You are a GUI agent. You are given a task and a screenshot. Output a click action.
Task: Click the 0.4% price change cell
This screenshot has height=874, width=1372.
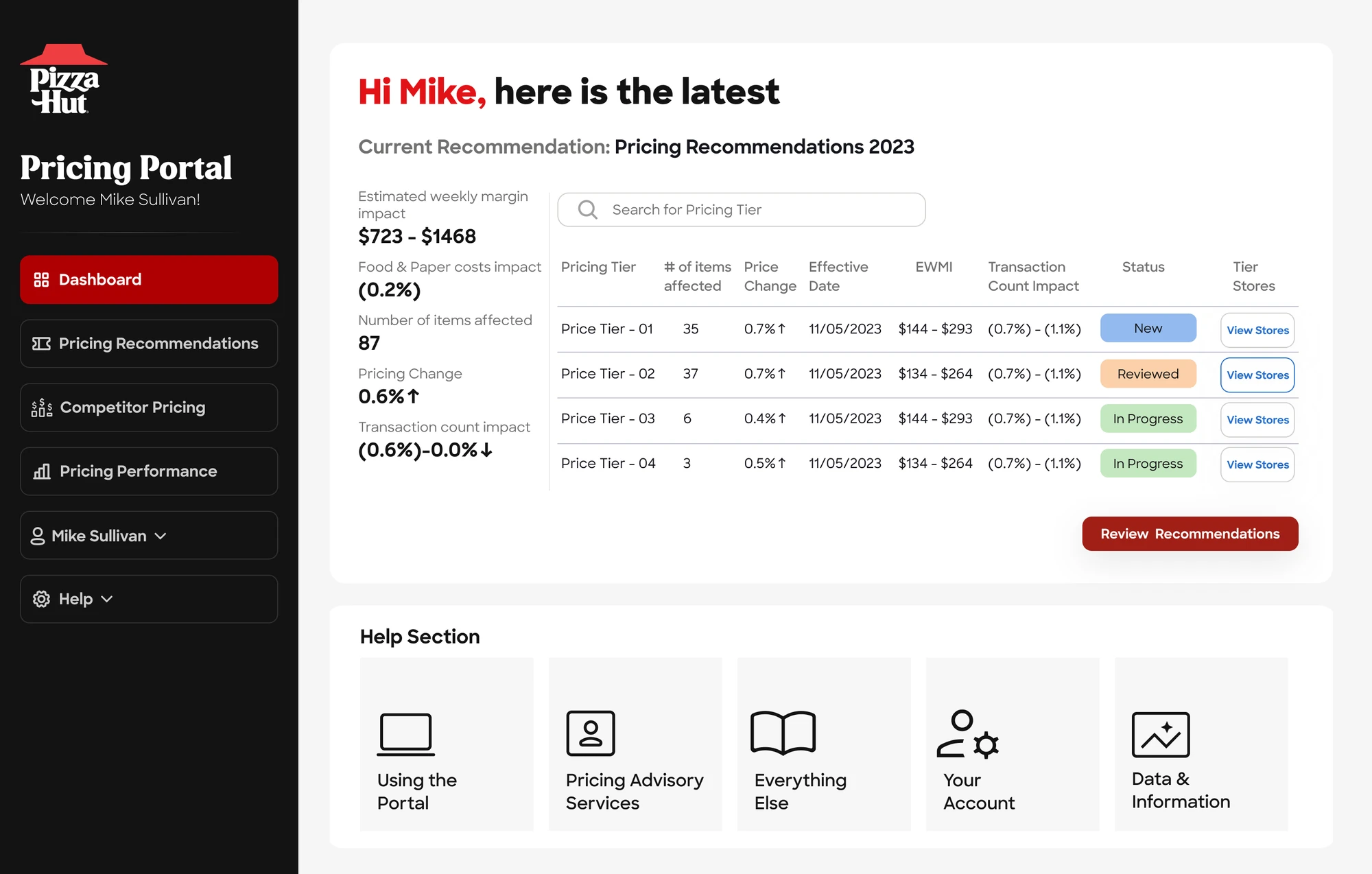click(x=765, y=418)
